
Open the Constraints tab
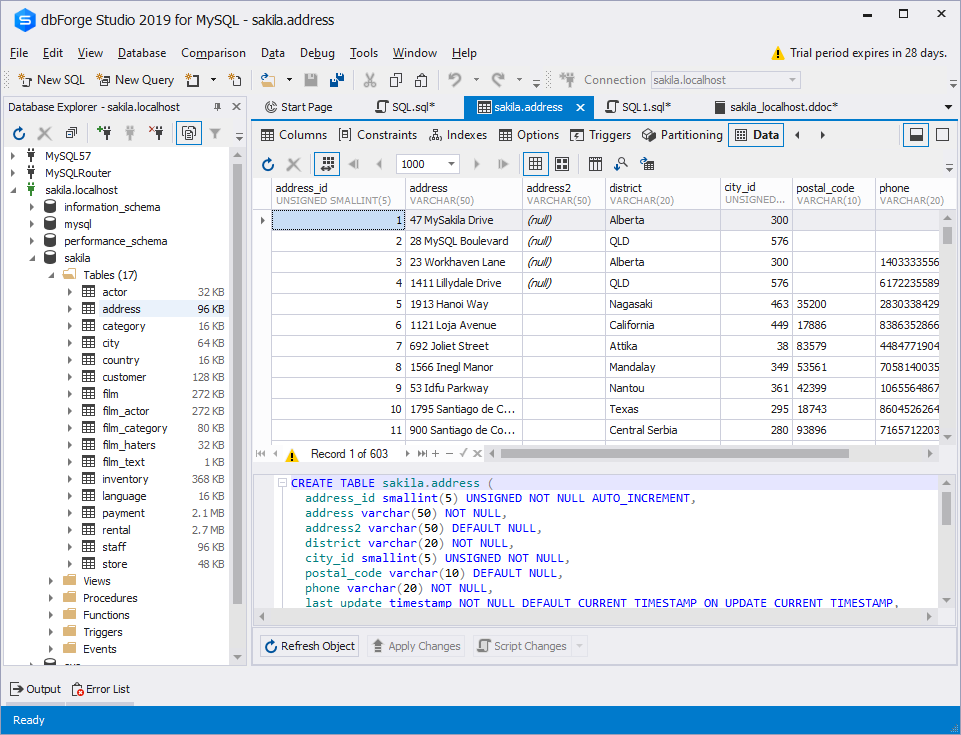378,135
